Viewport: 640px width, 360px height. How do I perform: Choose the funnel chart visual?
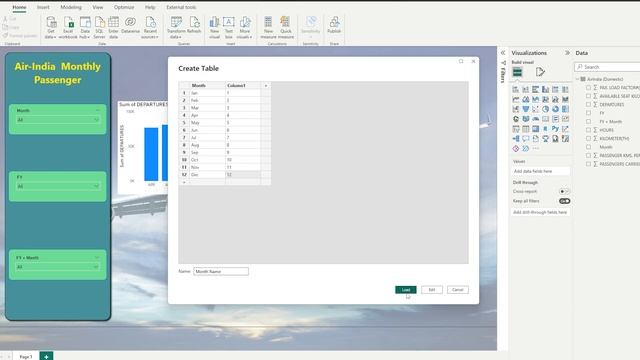coord(526,109)
